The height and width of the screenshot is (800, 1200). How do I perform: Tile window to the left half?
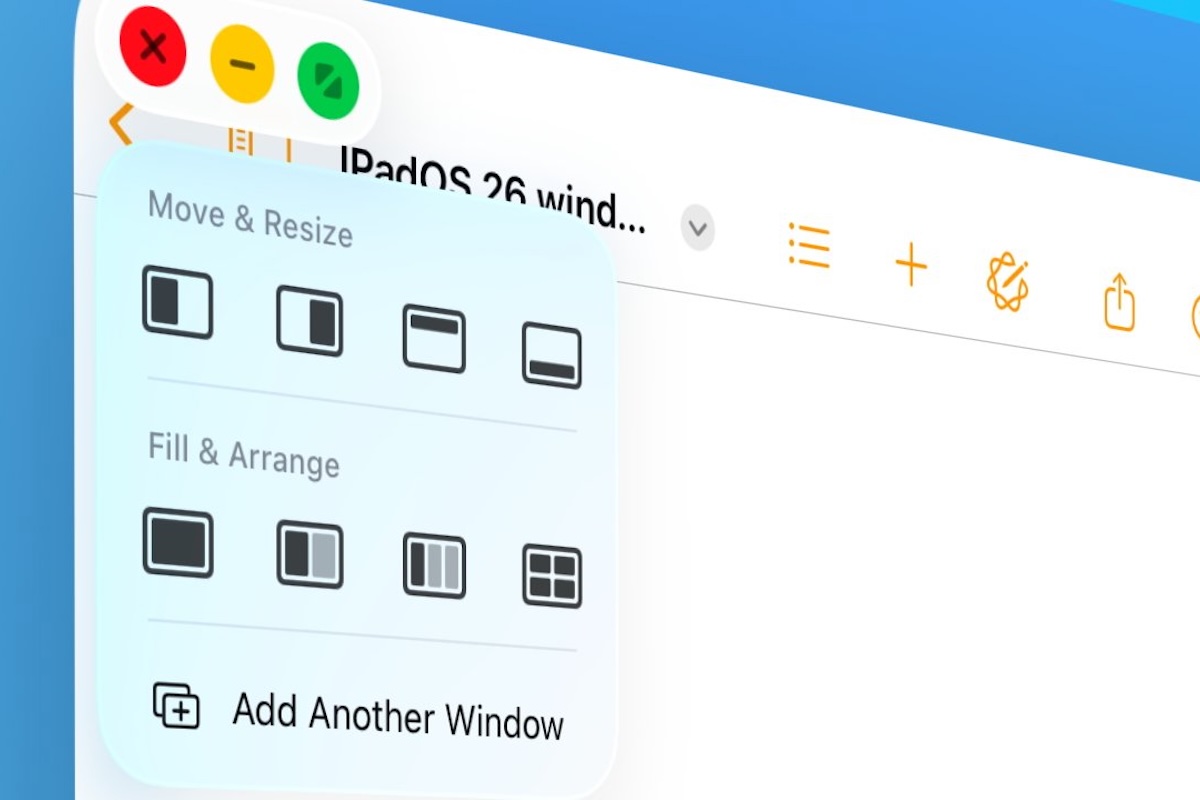coord(177,301)
